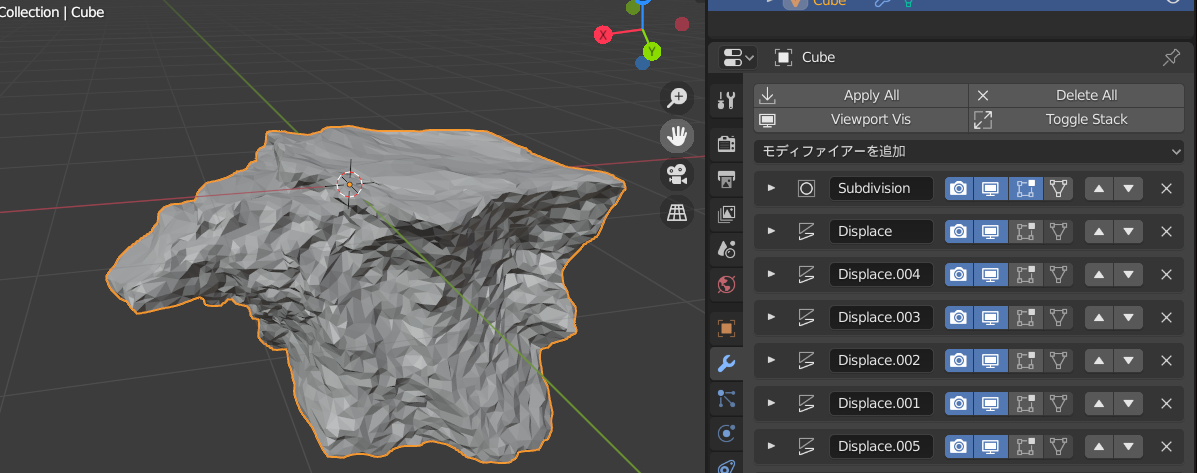Click the Subdivision modifier type icon
Viewport: 1197px width, 473px height.
click(806, 188)
